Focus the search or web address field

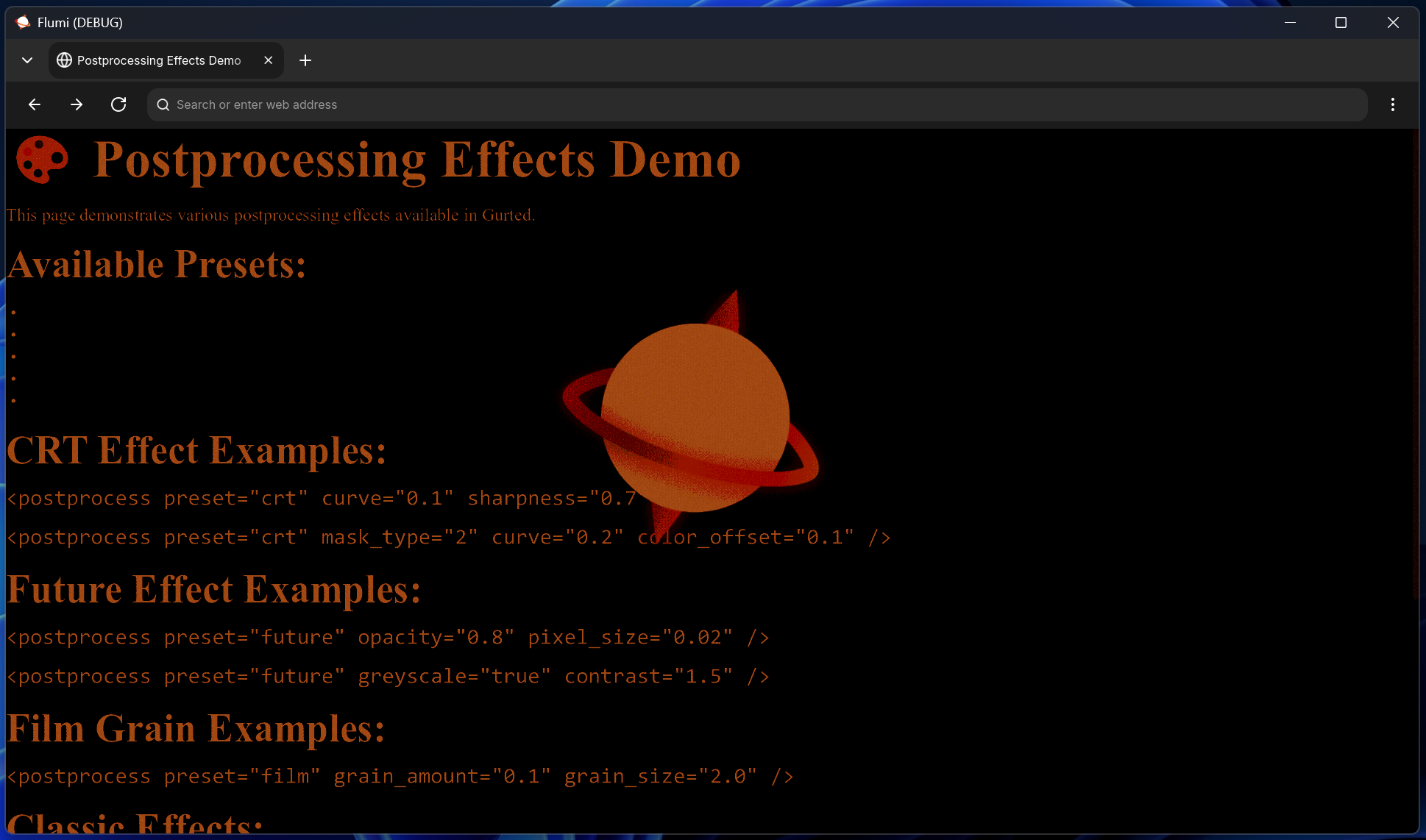pos(758,104)
